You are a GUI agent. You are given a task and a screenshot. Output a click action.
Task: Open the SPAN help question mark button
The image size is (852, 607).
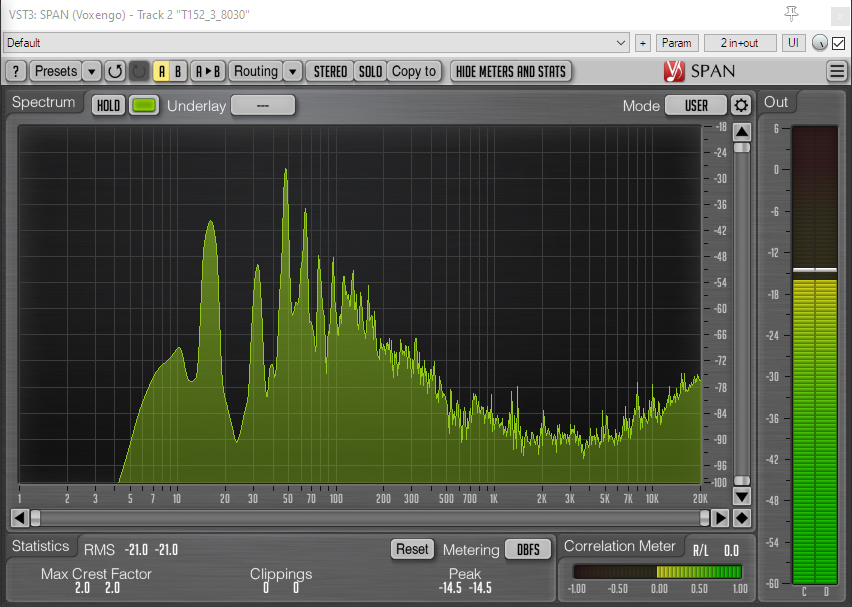[x=16, y=71]
